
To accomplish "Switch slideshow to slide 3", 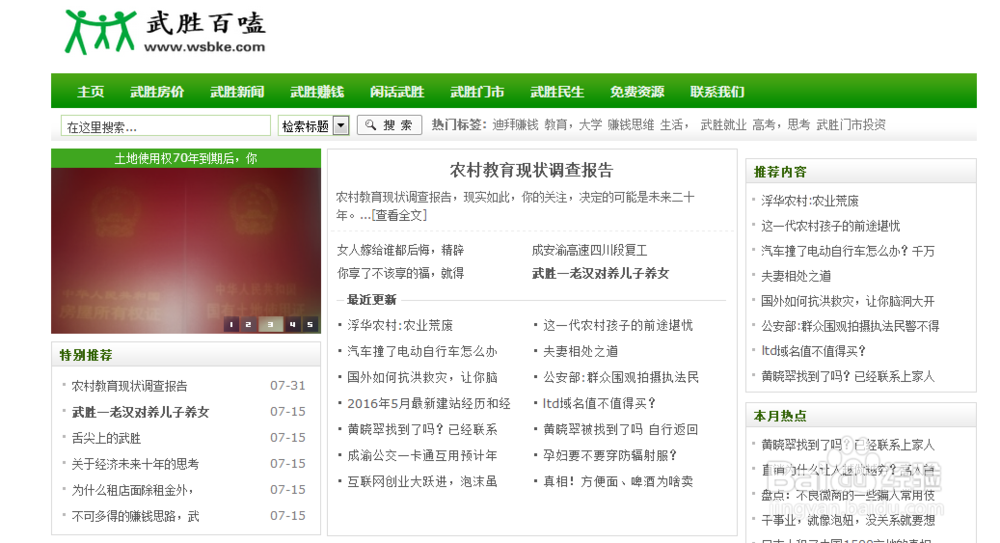I will coord(270,324).
